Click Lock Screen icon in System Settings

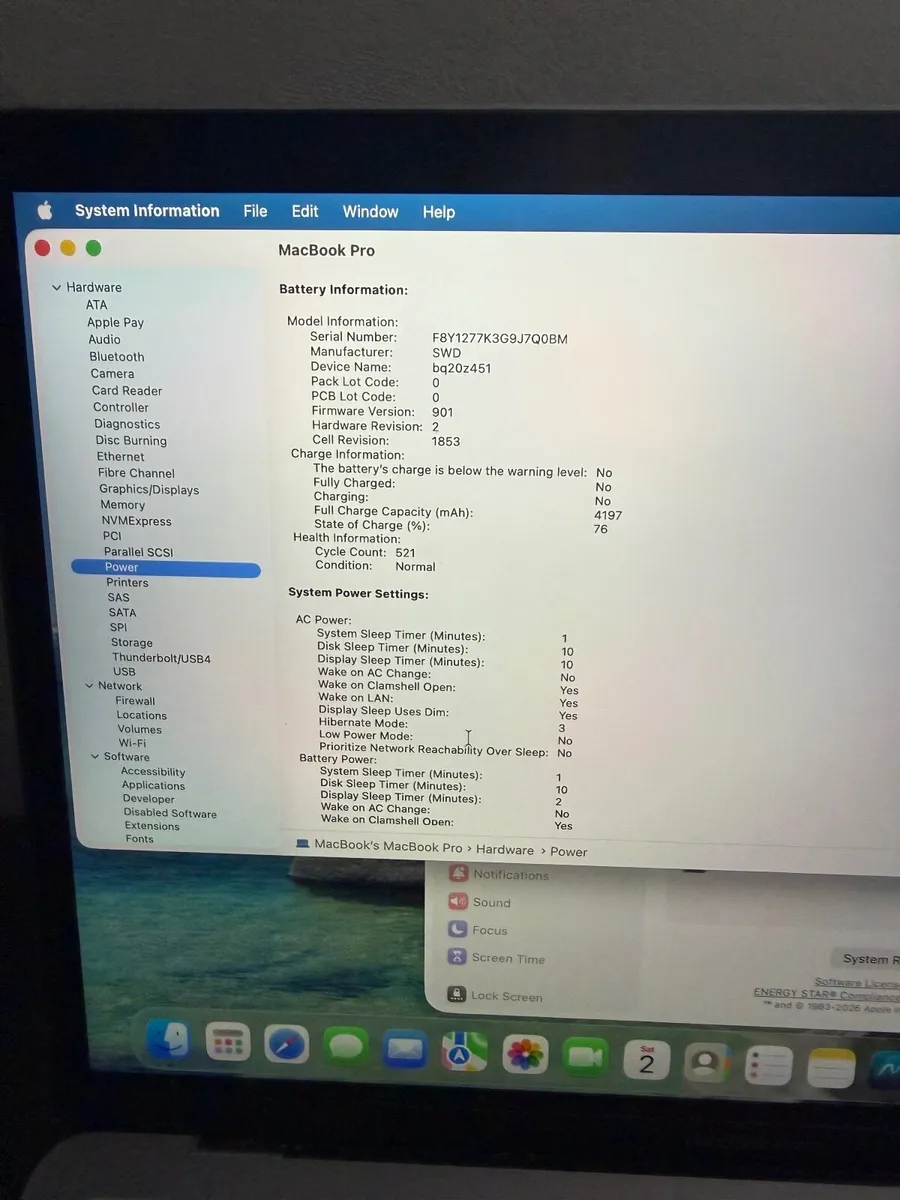(x=456, y=994)
